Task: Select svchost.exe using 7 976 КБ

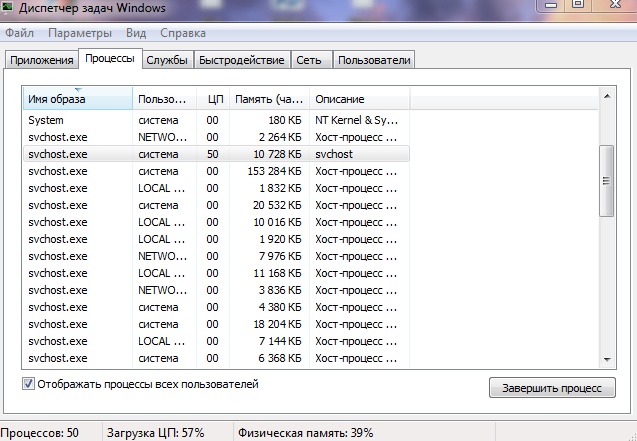Action: (x=216, y=256)
